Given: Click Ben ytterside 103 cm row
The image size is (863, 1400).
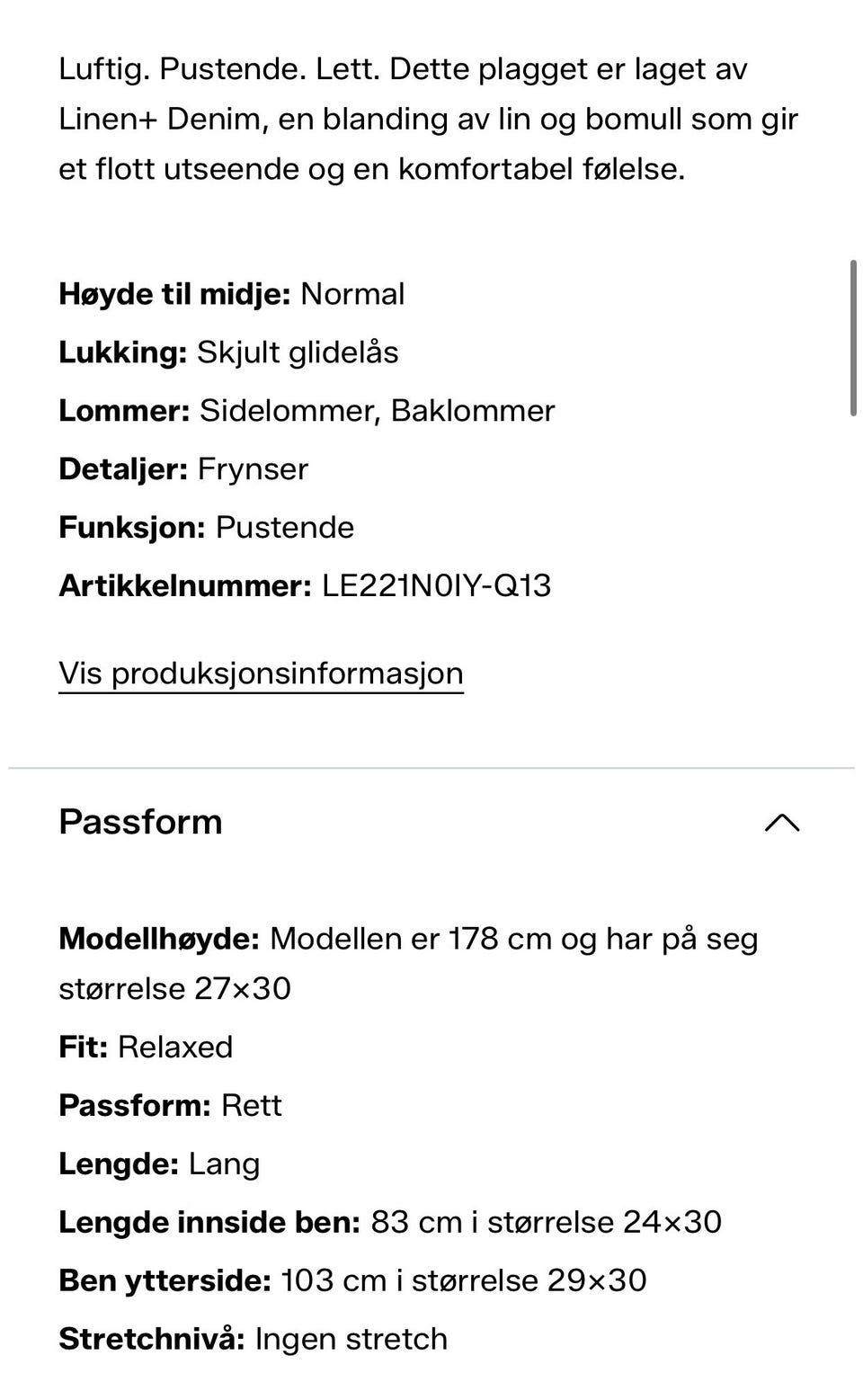Looking at the screenshot, I should pos(352,1281).
